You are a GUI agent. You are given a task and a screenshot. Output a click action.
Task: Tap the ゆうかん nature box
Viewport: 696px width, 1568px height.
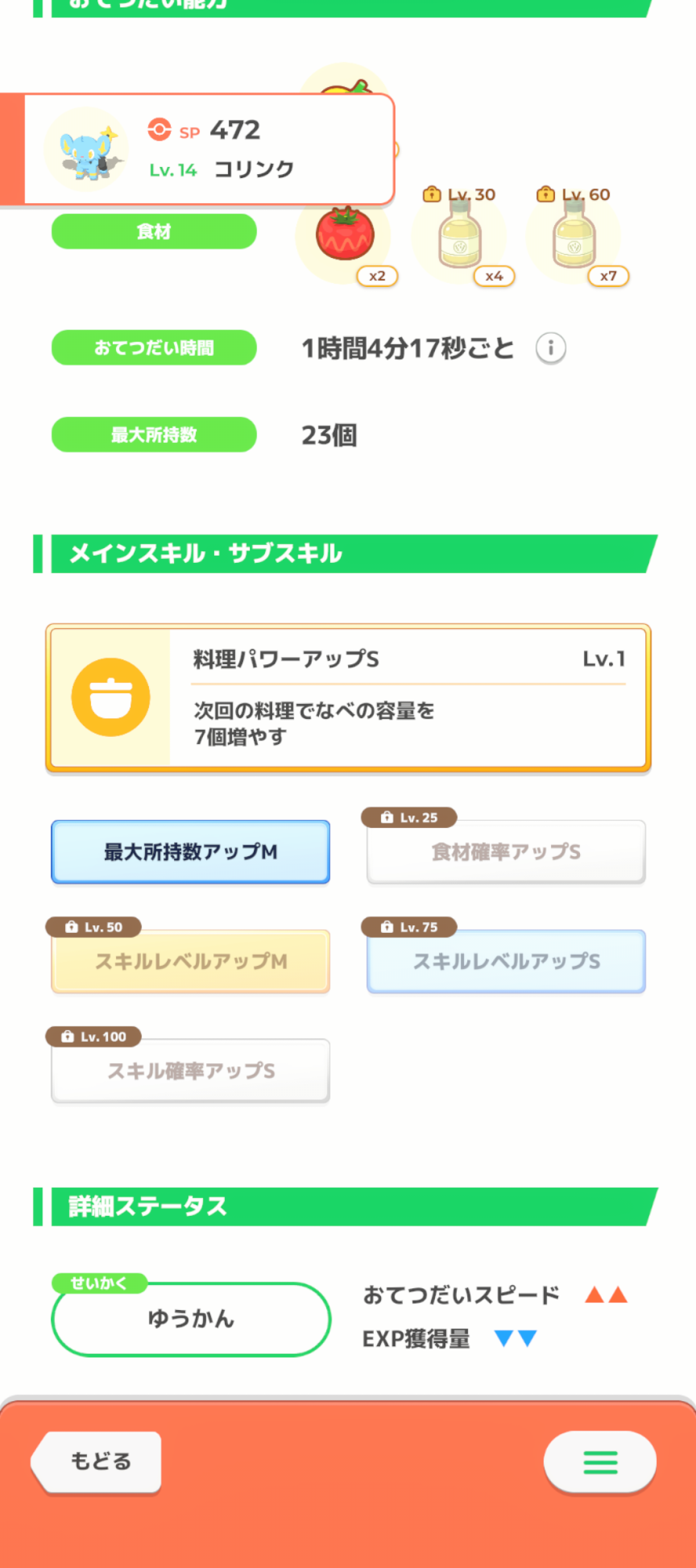(190, 1319)
